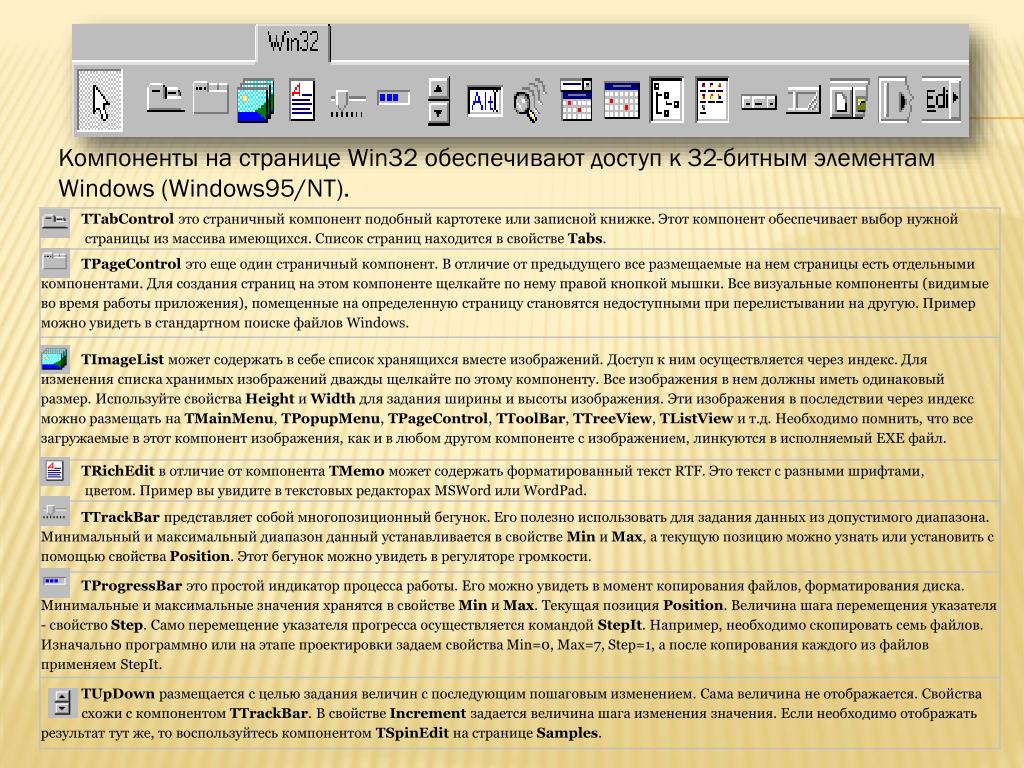The width and height of the screenshot is (1024, 768).
Task: Click the bold 'TTabControl' heading text
Action: (x=127, y=219)
